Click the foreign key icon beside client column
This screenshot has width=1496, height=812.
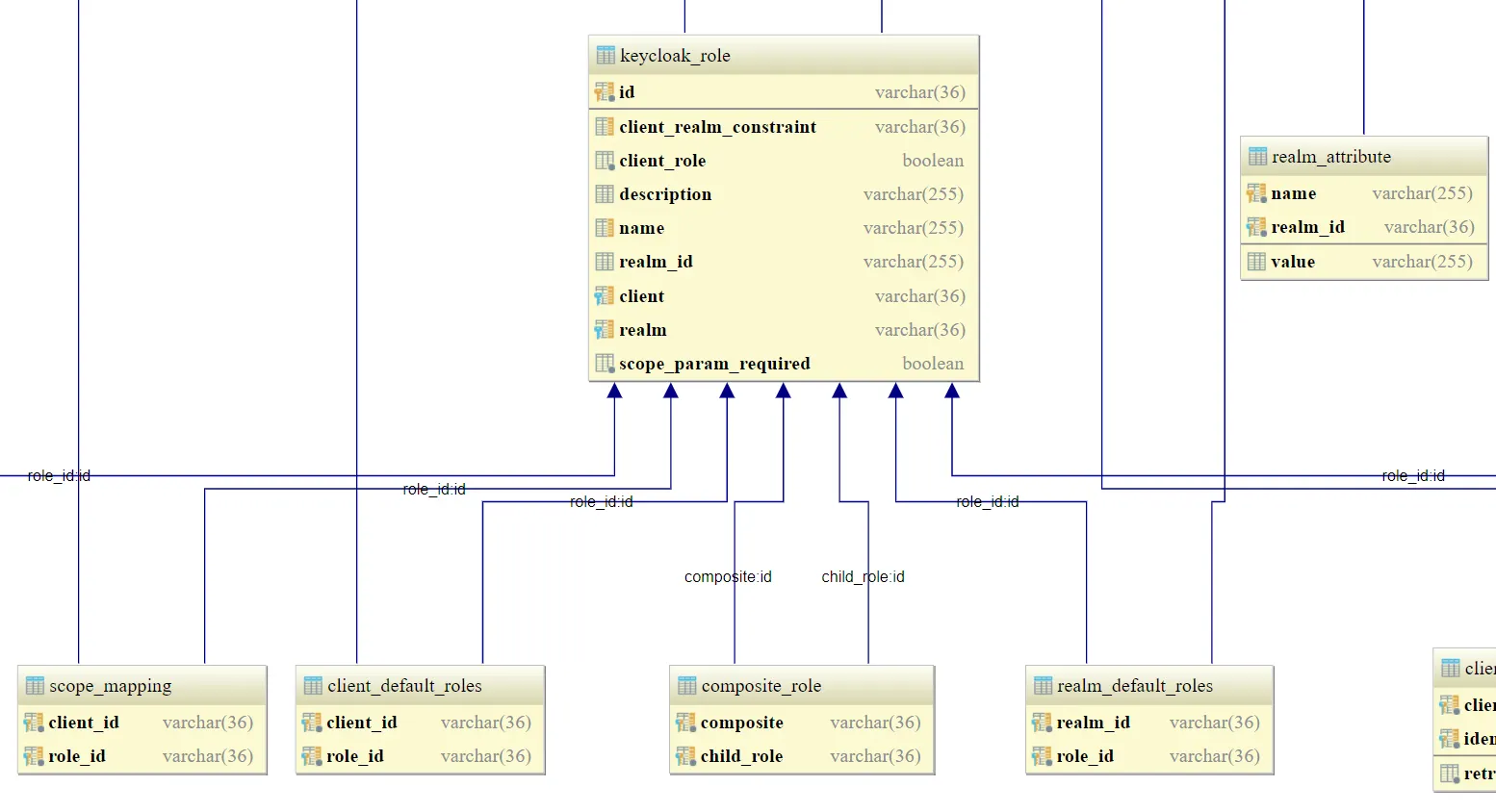click(x=604, y=295)
